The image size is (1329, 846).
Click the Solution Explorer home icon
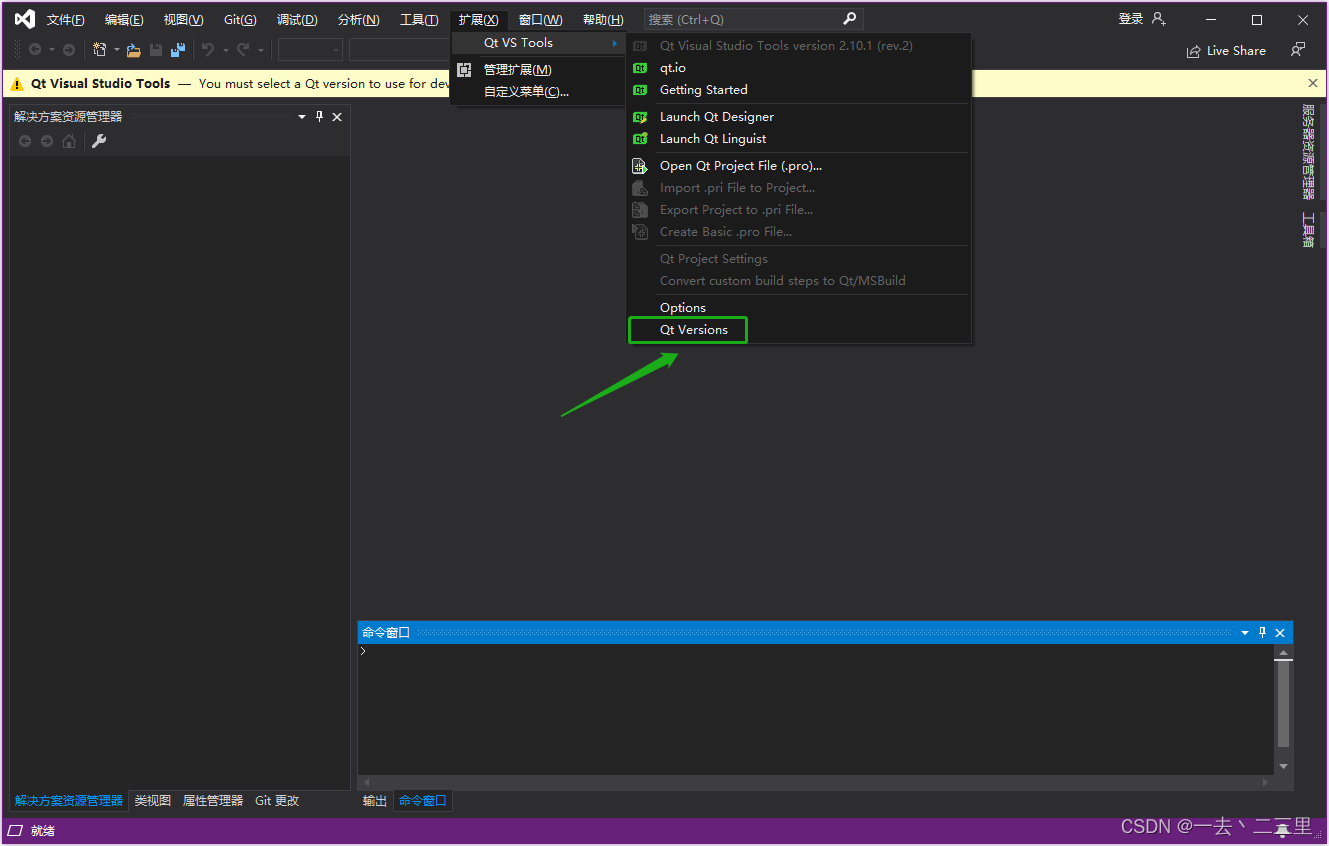tap(69, 141)
